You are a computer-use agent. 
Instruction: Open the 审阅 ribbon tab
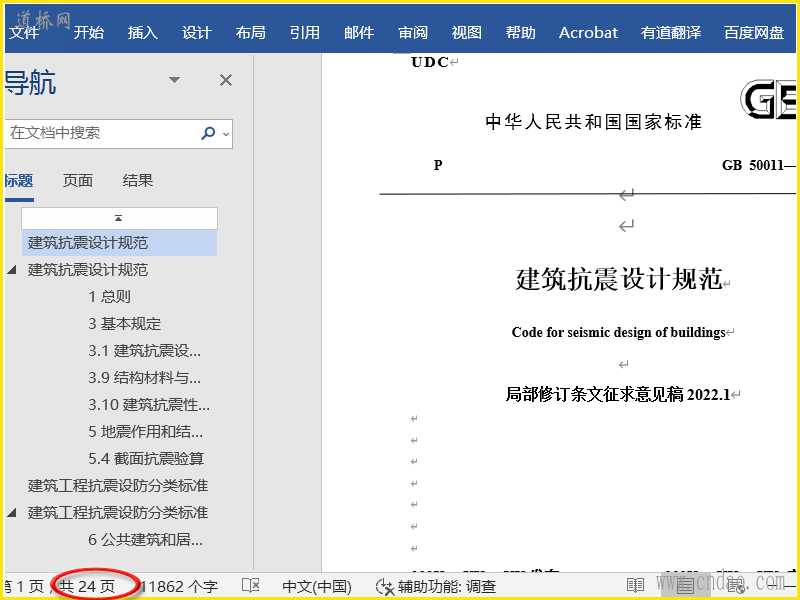(x=412, y=32)
